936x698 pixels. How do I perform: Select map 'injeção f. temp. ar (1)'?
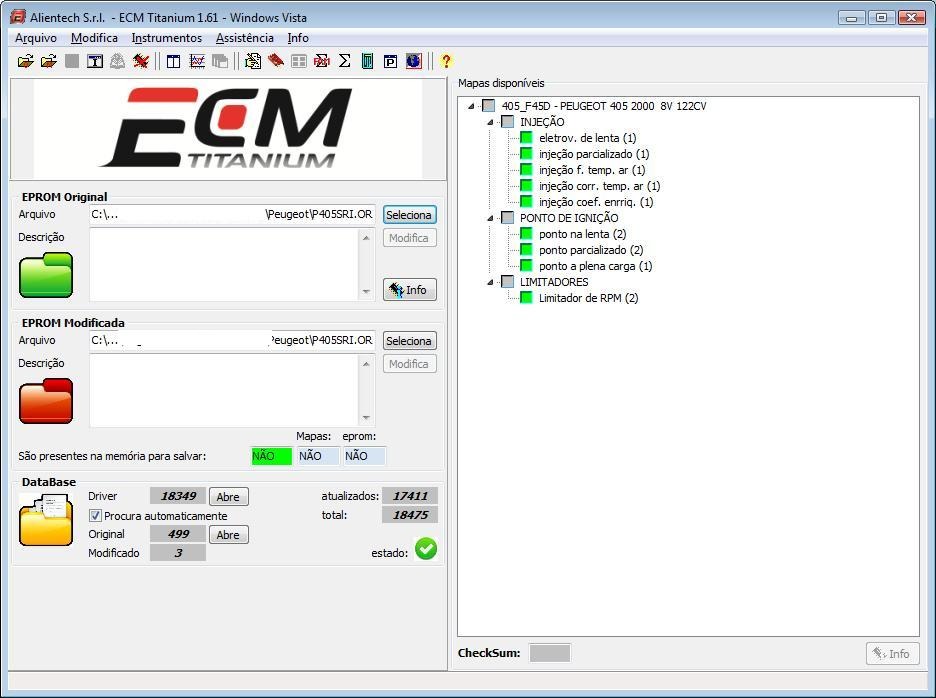pos(592,170)
